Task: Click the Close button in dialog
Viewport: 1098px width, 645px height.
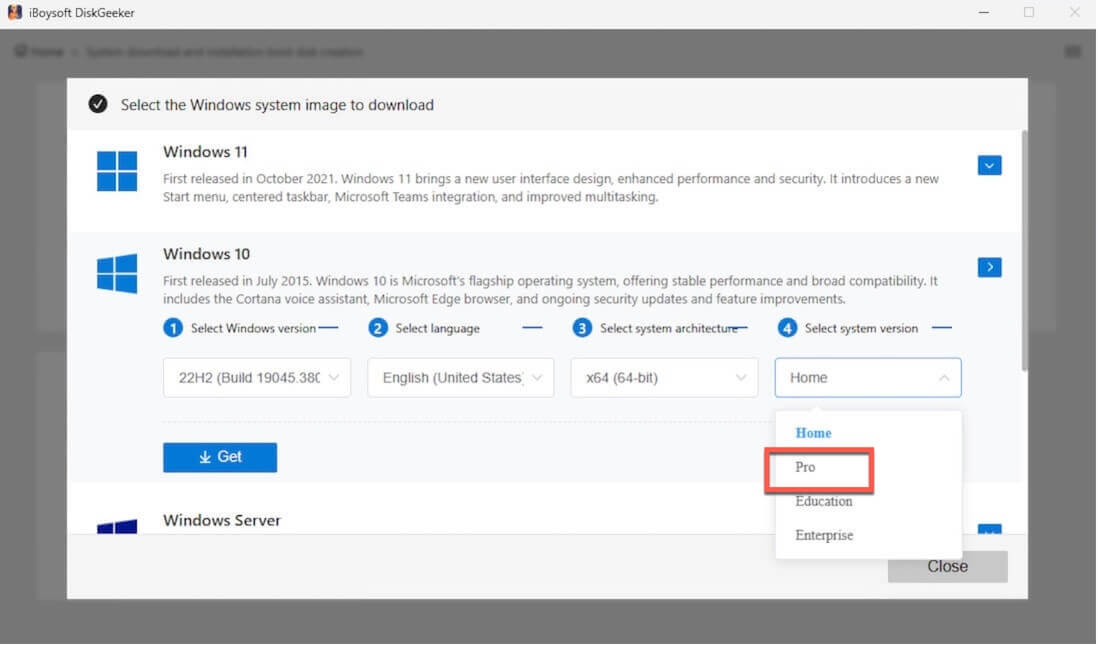Action: pos(947,567)
